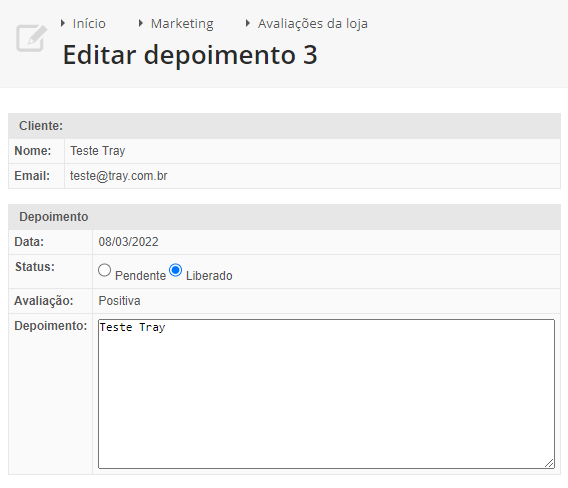568x488 pixels.
Task: Click the Editar depoimento 3 heading
Action: tap(190, 55)
